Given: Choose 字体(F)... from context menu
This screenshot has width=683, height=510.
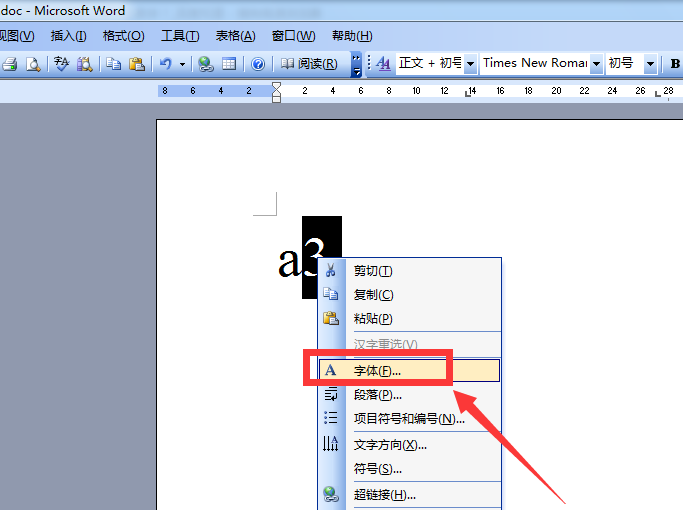Looking at the screenshot, I should pyautogui.click(x=409, y=371).
